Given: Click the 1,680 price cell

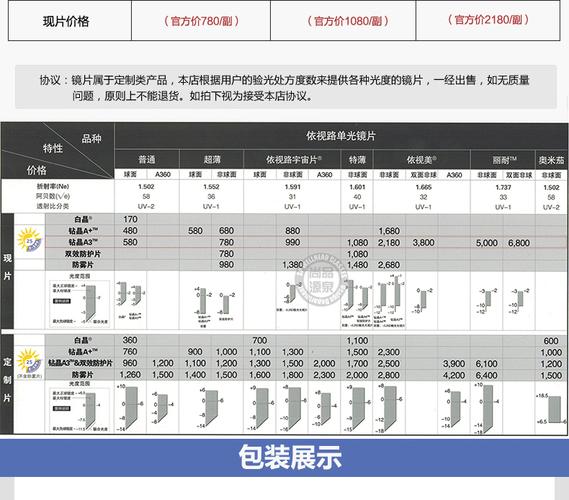Looking at the screenshot, I should (x=389, y=231).
